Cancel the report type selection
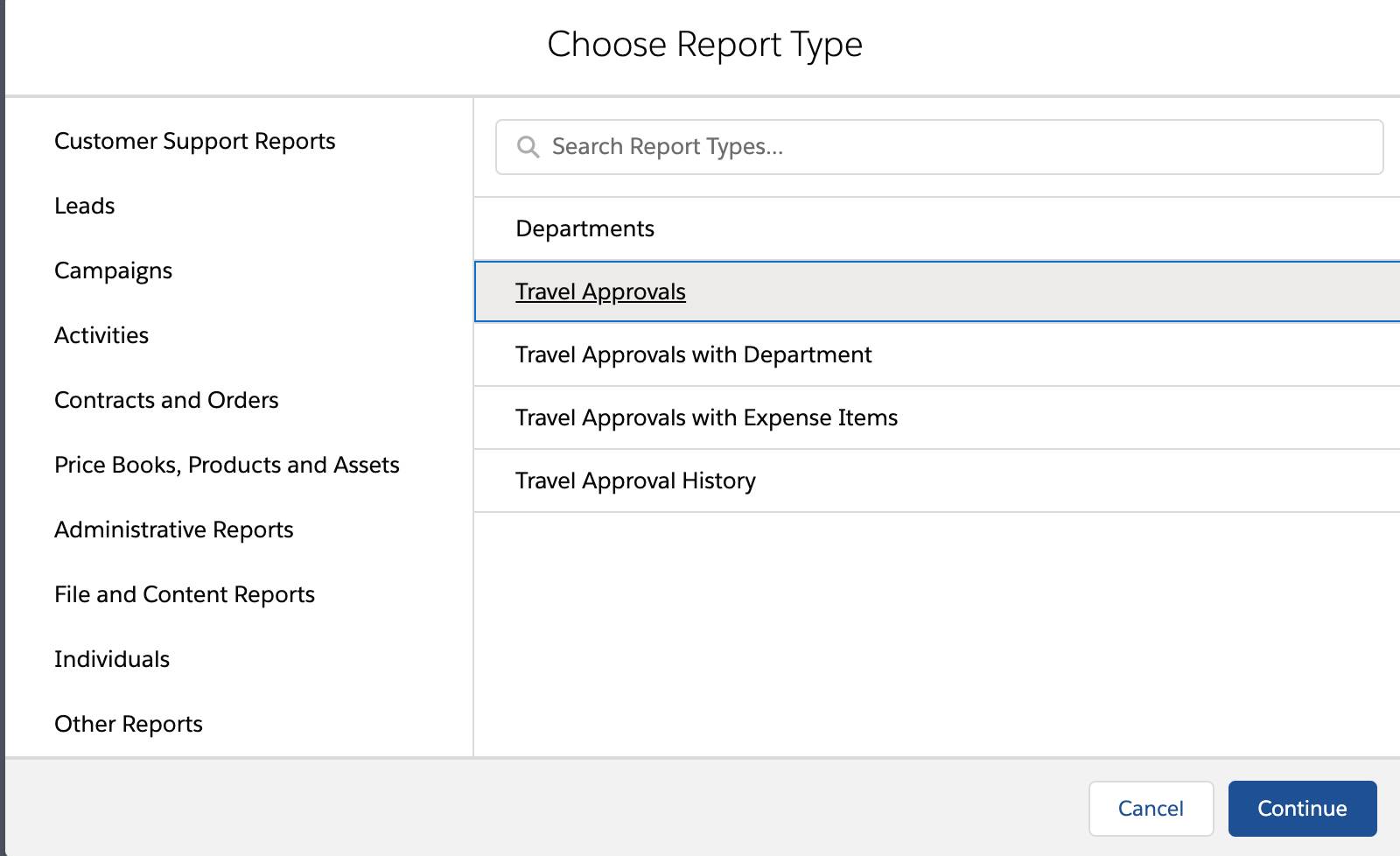The height and width of the screenshot is (856, 1400). 1151,808
